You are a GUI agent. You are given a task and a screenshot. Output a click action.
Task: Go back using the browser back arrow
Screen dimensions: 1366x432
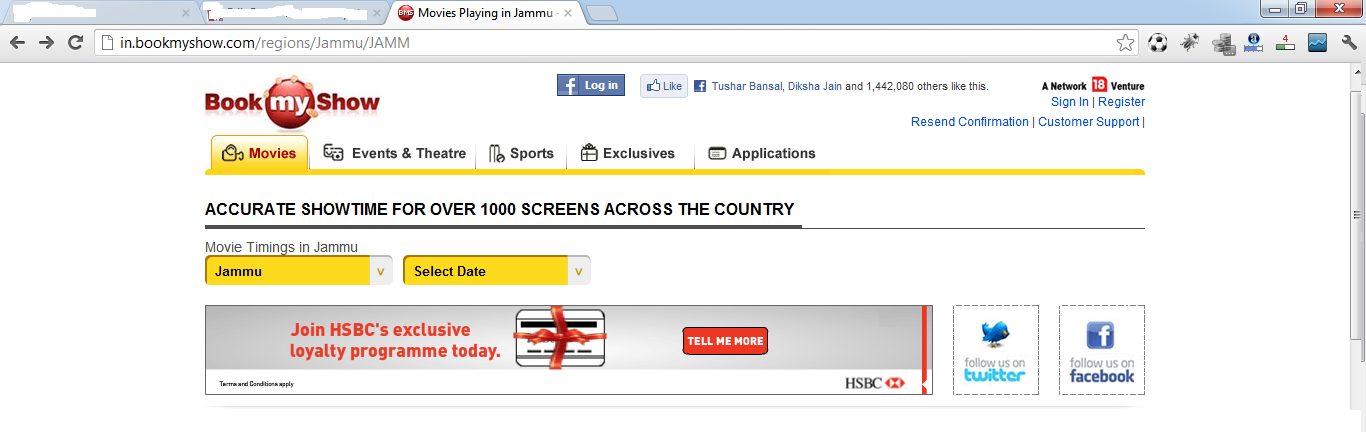[x=17, y=43]
